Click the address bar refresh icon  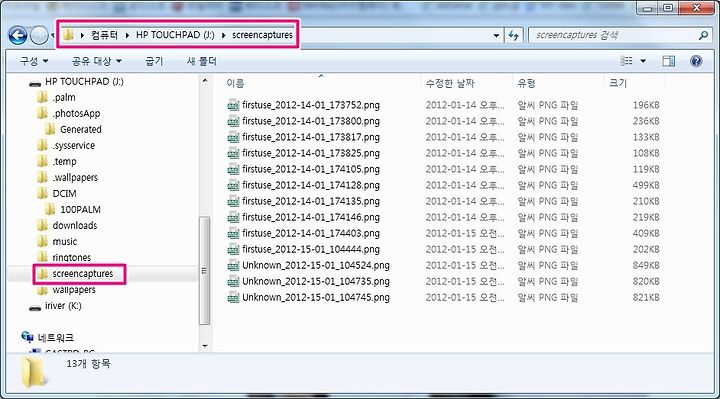513,35
